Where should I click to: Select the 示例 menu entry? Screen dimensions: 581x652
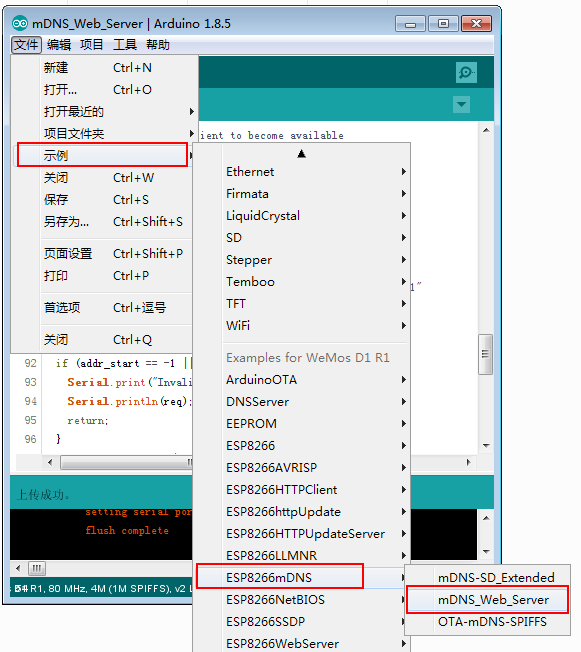point(102,155)
